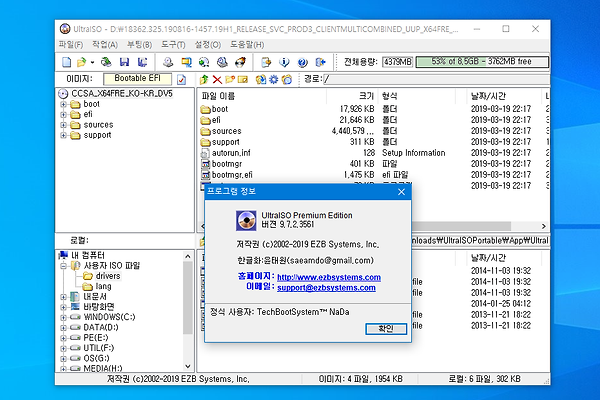Screen dimensions: 600x400
Task: Click the Convert image format icon
Action: 186,62
